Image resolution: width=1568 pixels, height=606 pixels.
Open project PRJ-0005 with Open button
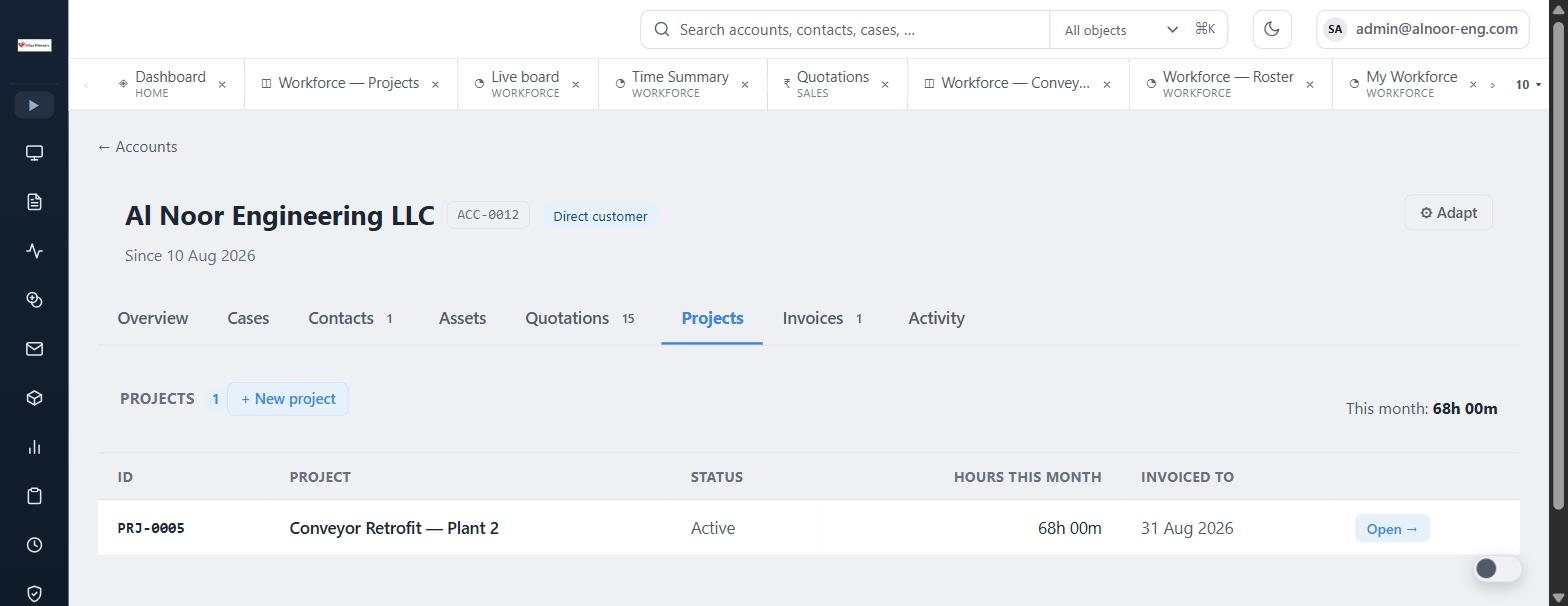pyautogui.click(x=1392, y=528)
